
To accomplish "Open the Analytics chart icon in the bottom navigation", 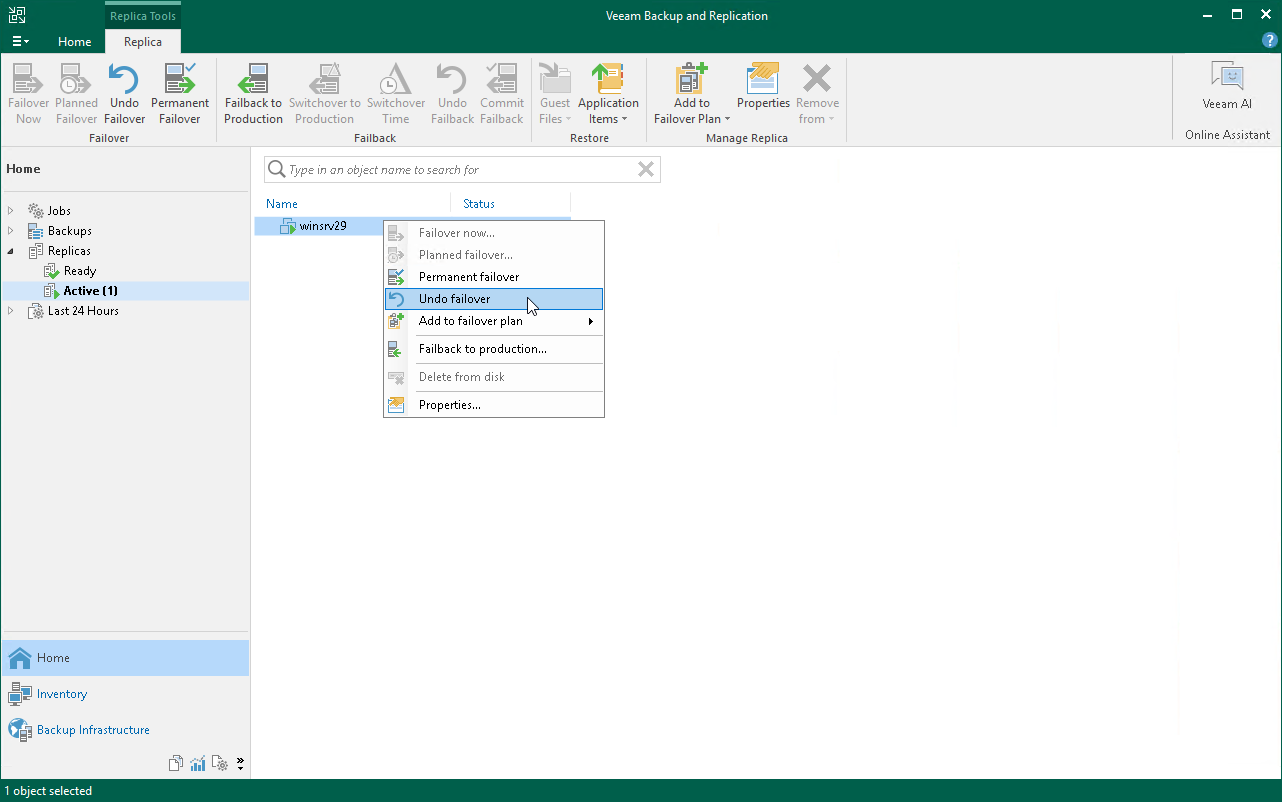I will 198,764.
